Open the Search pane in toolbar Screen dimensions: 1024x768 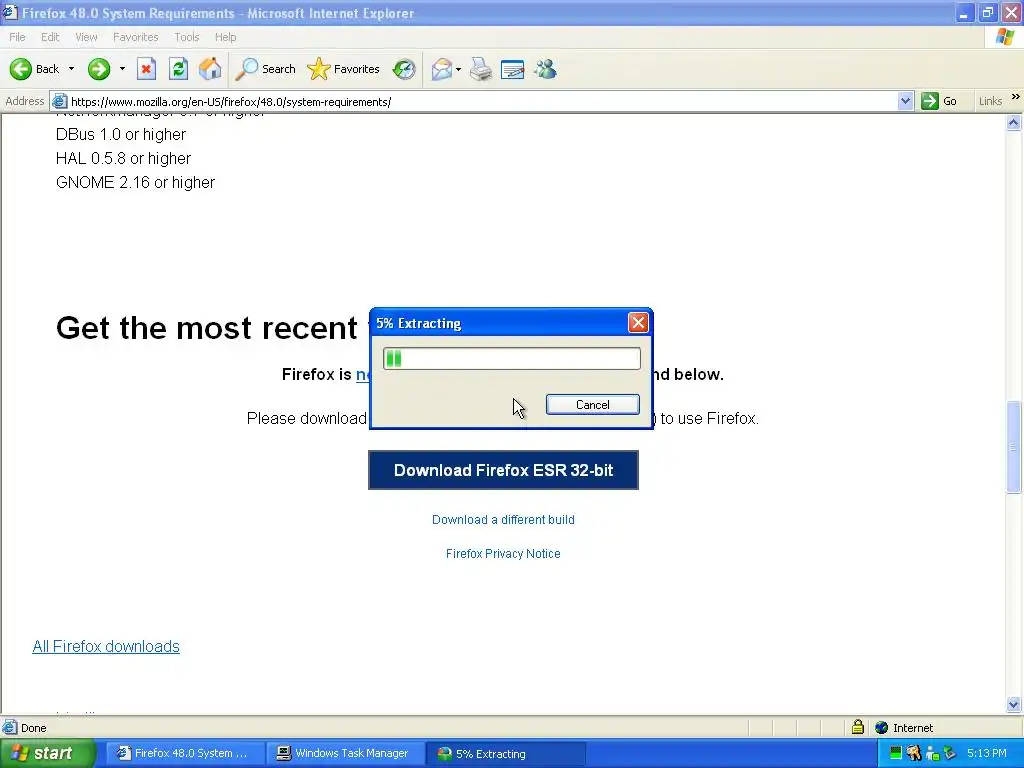pos(265,69)
